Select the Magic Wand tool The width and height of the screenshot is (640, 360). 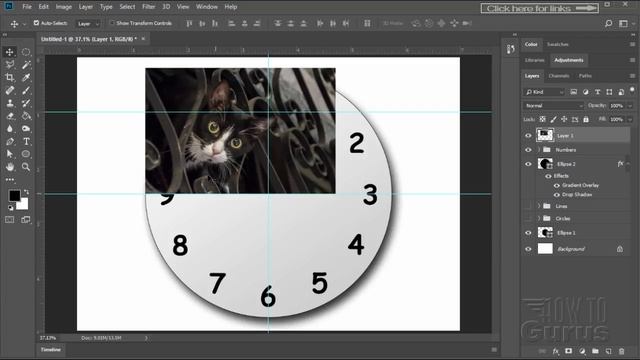26,64
